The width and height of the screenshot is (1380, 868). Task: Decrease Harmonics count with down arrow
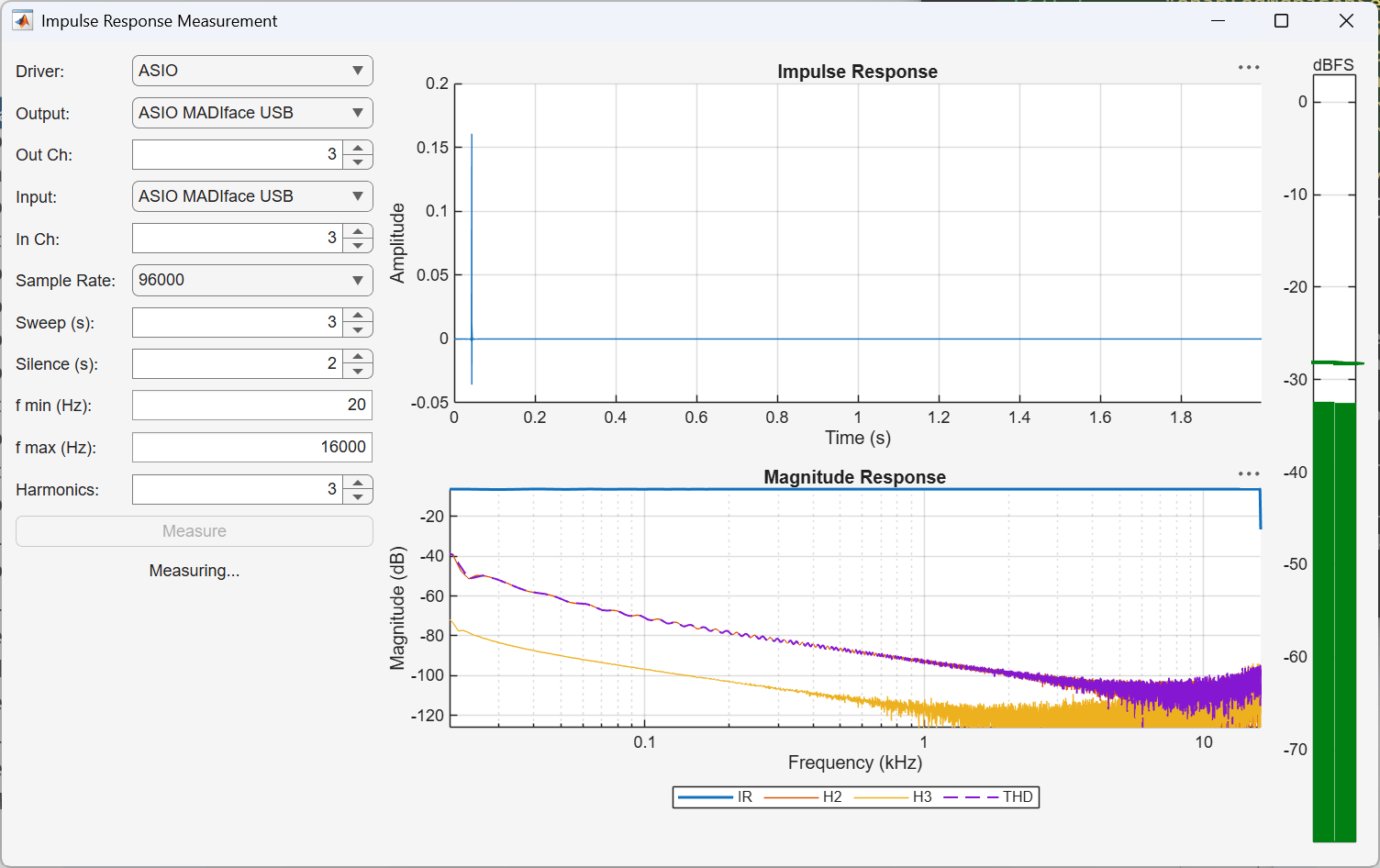click(x=358, y=497)
